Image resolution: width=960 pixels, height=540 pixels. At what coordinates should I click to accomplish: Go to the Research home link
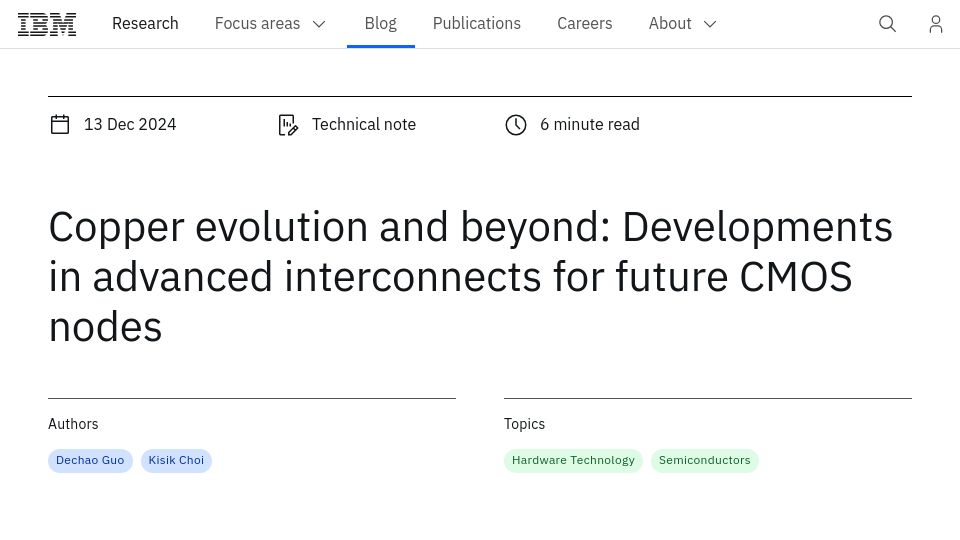(145, 23)
